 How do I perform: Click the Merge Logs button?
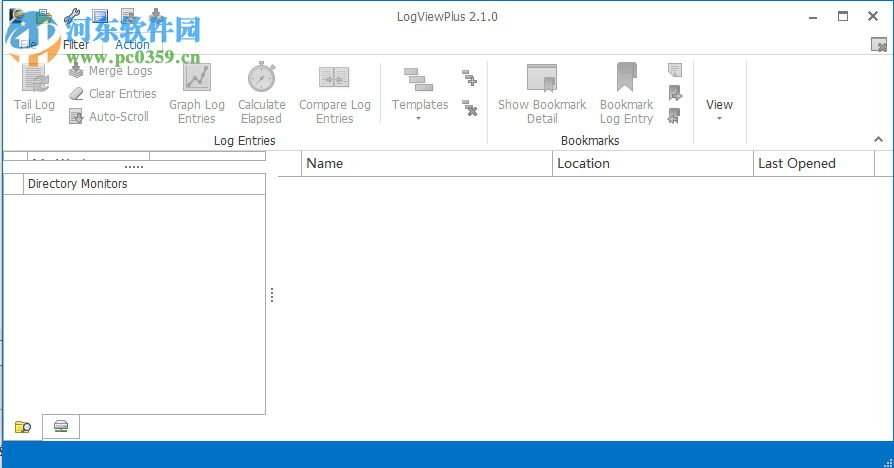[111, 71]
